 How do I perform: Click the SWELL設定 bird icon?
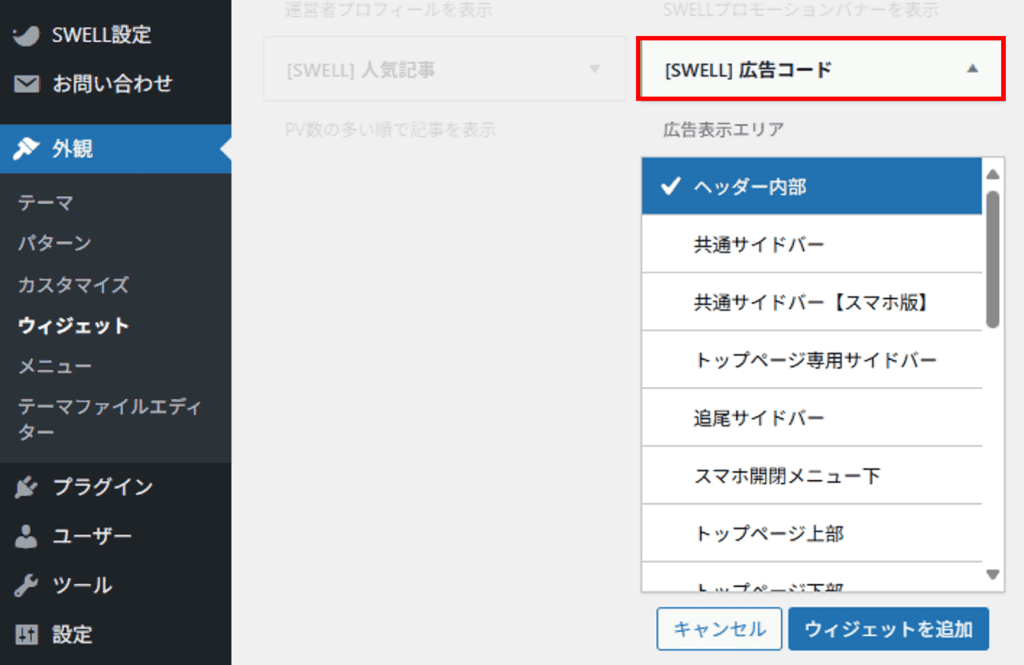27,35
